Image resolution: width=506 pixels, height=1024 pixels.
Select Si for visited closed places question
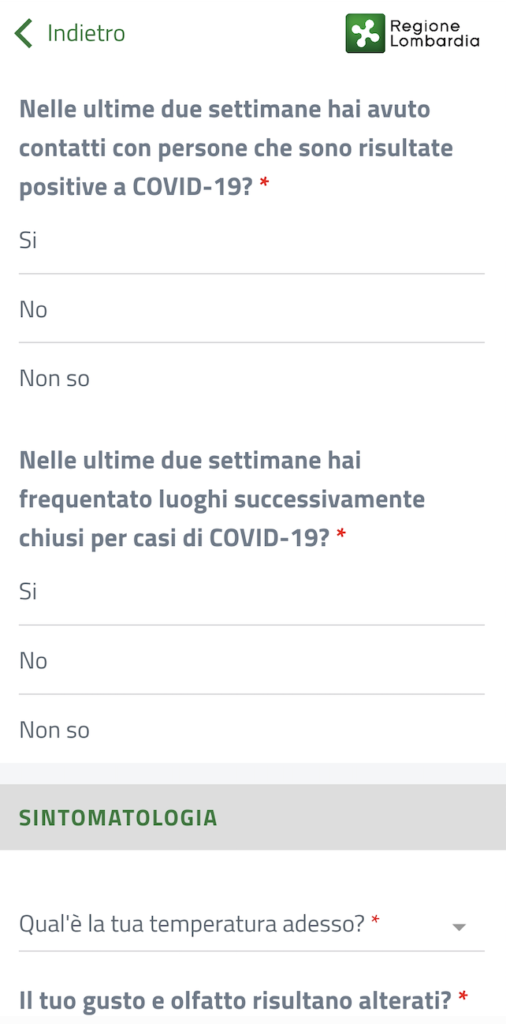point(251,592)
